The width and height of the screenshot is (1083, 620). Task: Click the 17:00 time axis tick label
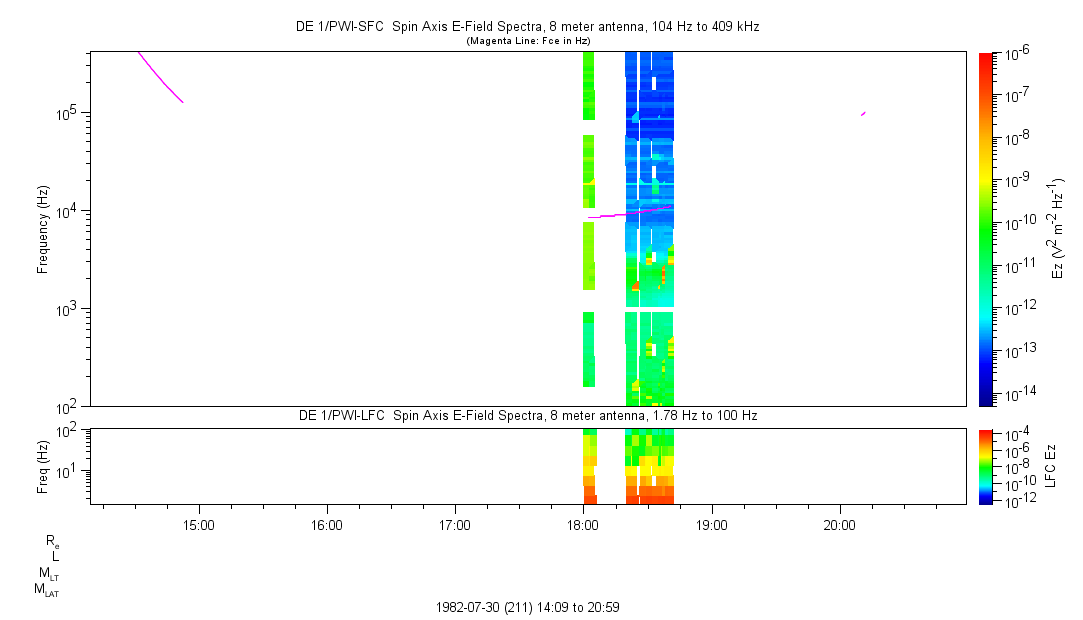click(455, 524)
